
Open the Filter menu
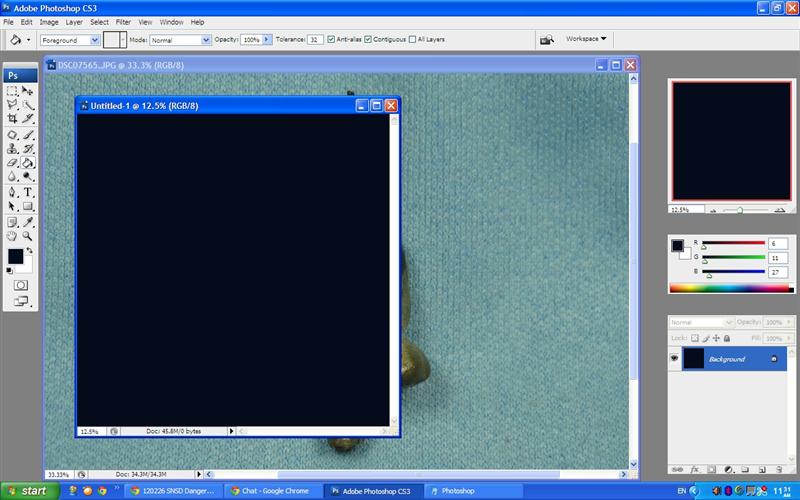point(123,21)
